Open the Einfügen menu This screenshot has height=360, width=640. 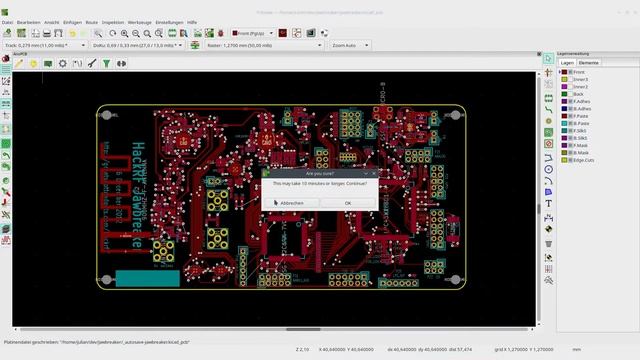click(73, 22)
